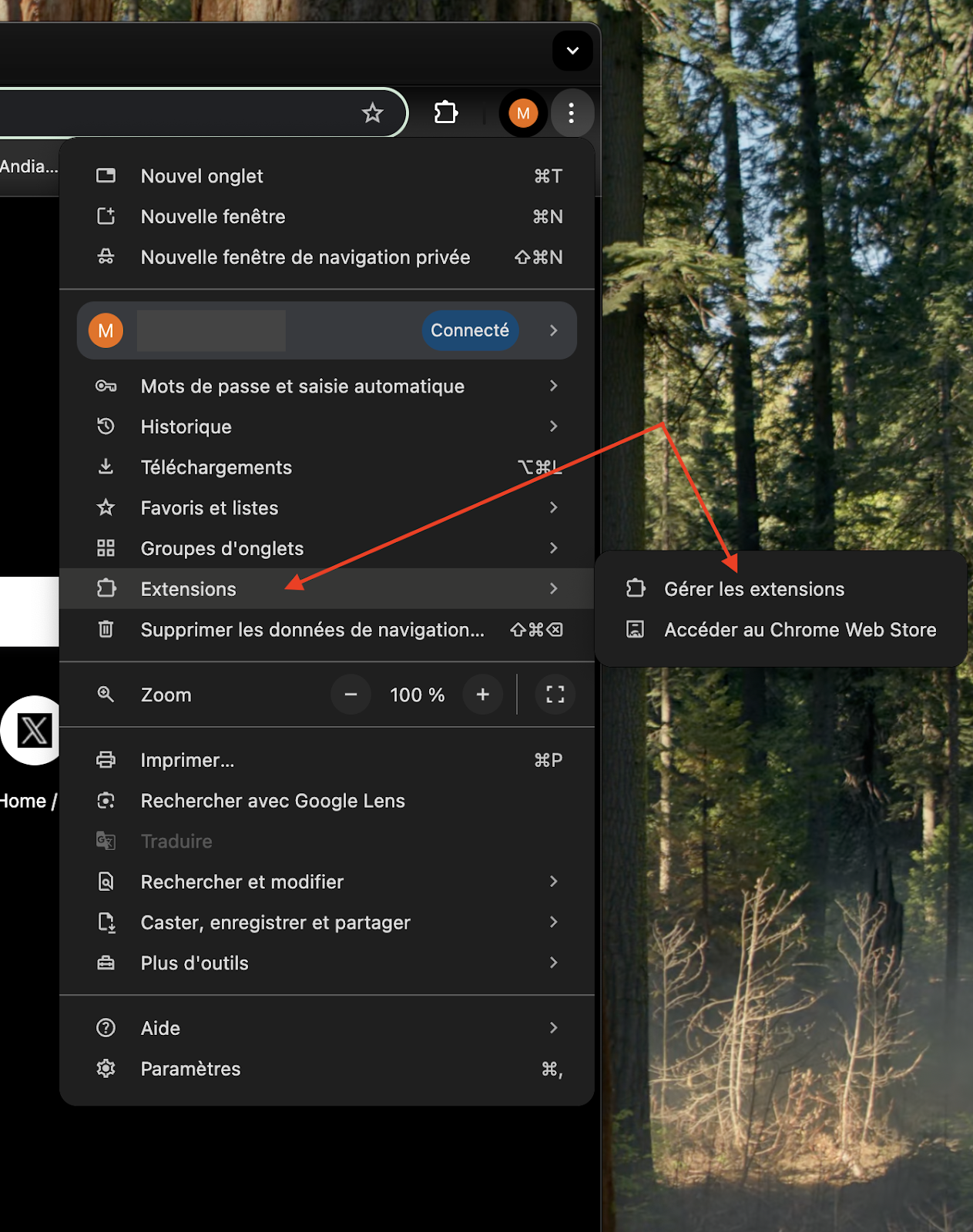Select Gérer les extensions
973x1232 pixels.
pos(781,589)
